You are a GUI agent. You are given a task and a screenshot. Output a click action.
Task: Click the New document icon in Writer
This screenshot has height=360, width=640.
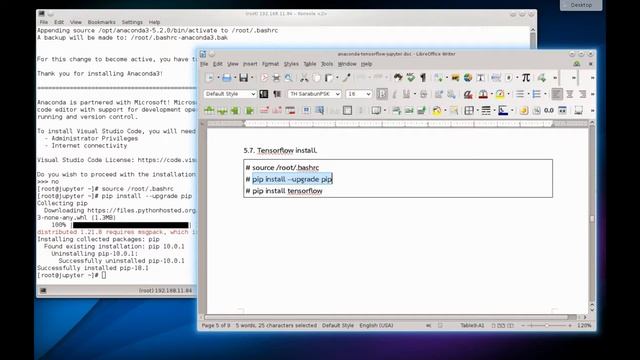[209, 78]
